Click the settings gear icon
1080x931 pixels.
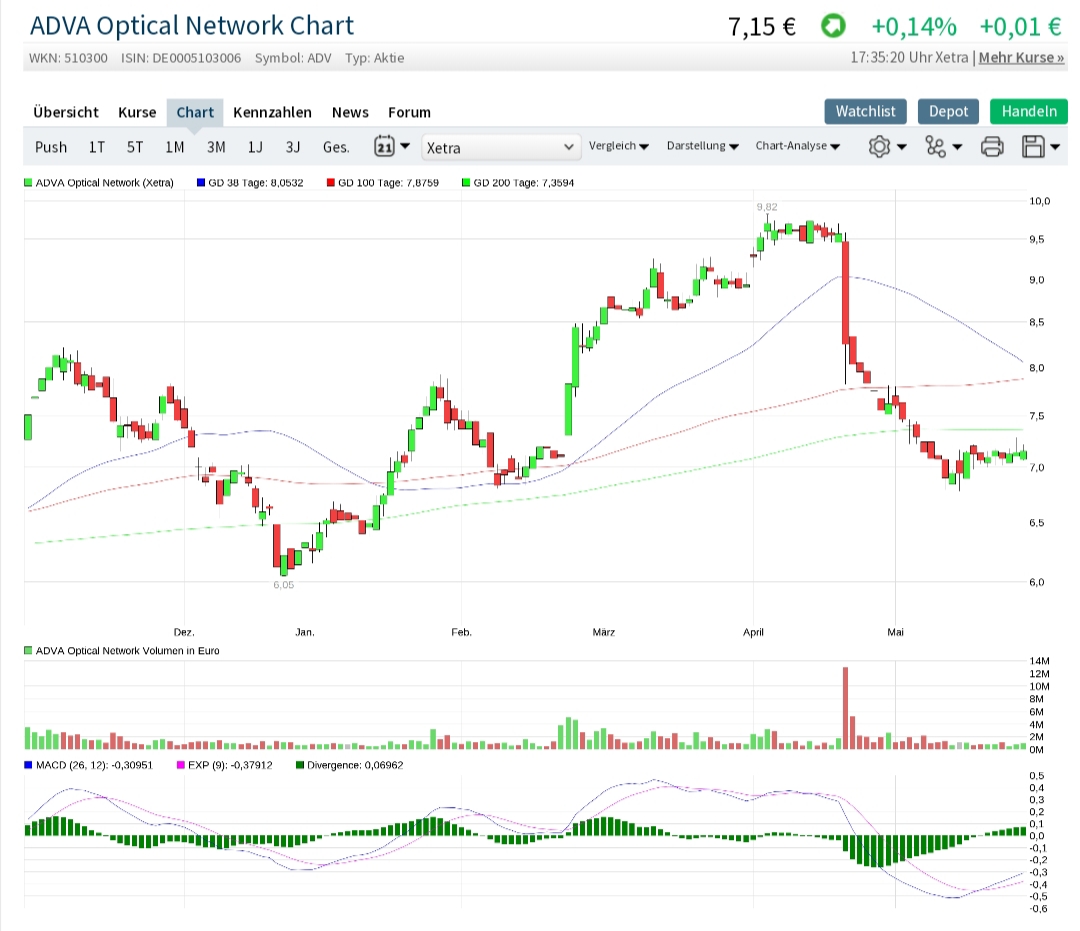(879, 147)
